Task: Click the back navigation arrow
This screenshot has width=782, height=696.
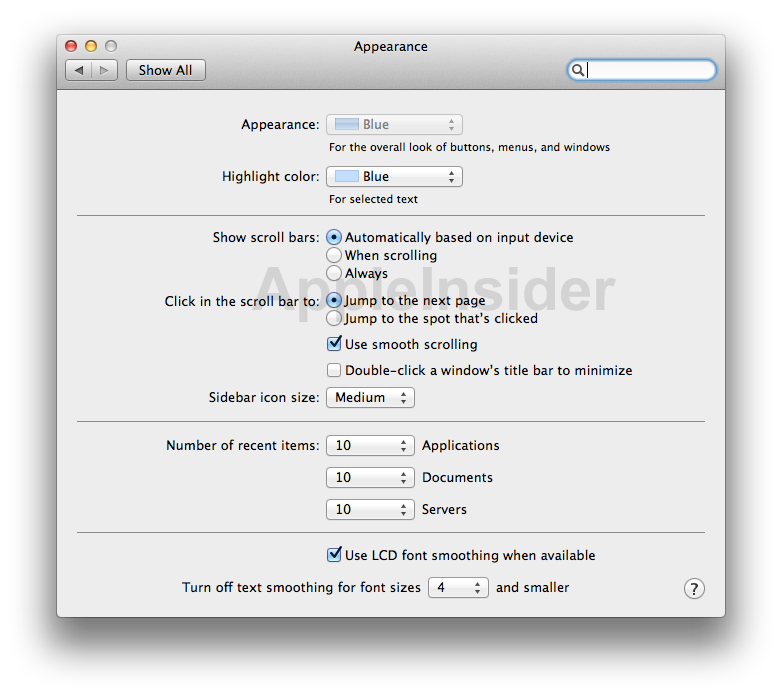Action: click(79, 70)
